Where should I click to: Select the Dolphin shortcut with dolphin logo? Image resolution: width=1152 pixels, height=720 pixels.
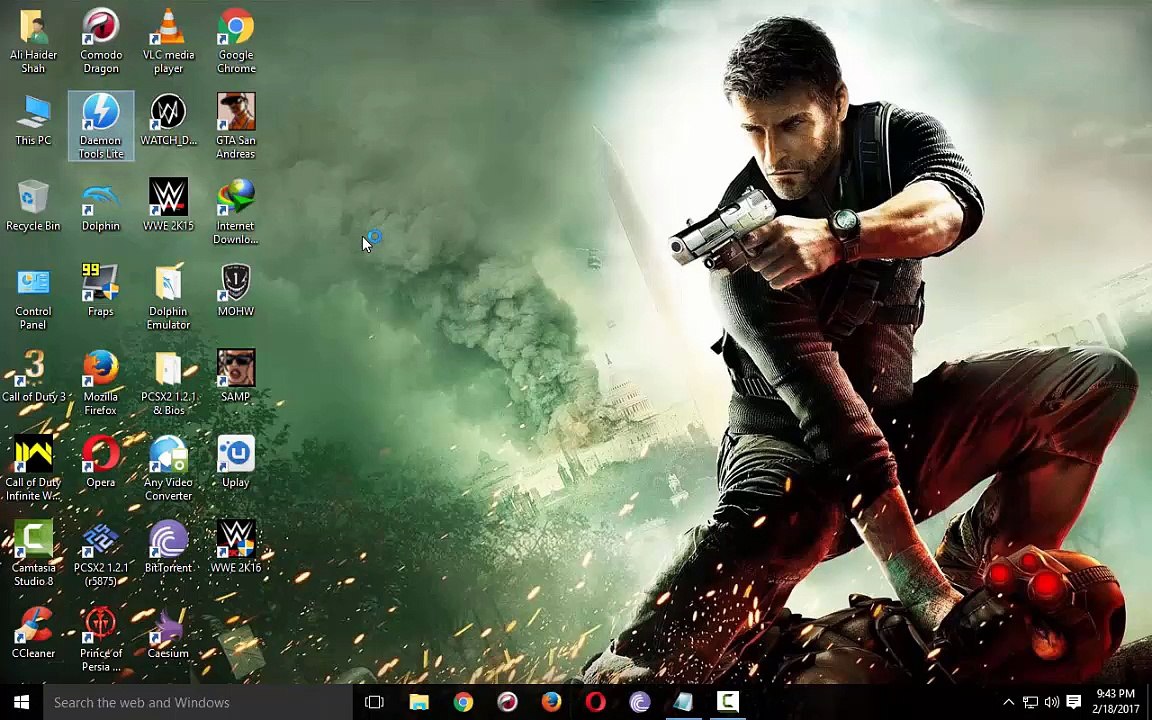[101, 206]
